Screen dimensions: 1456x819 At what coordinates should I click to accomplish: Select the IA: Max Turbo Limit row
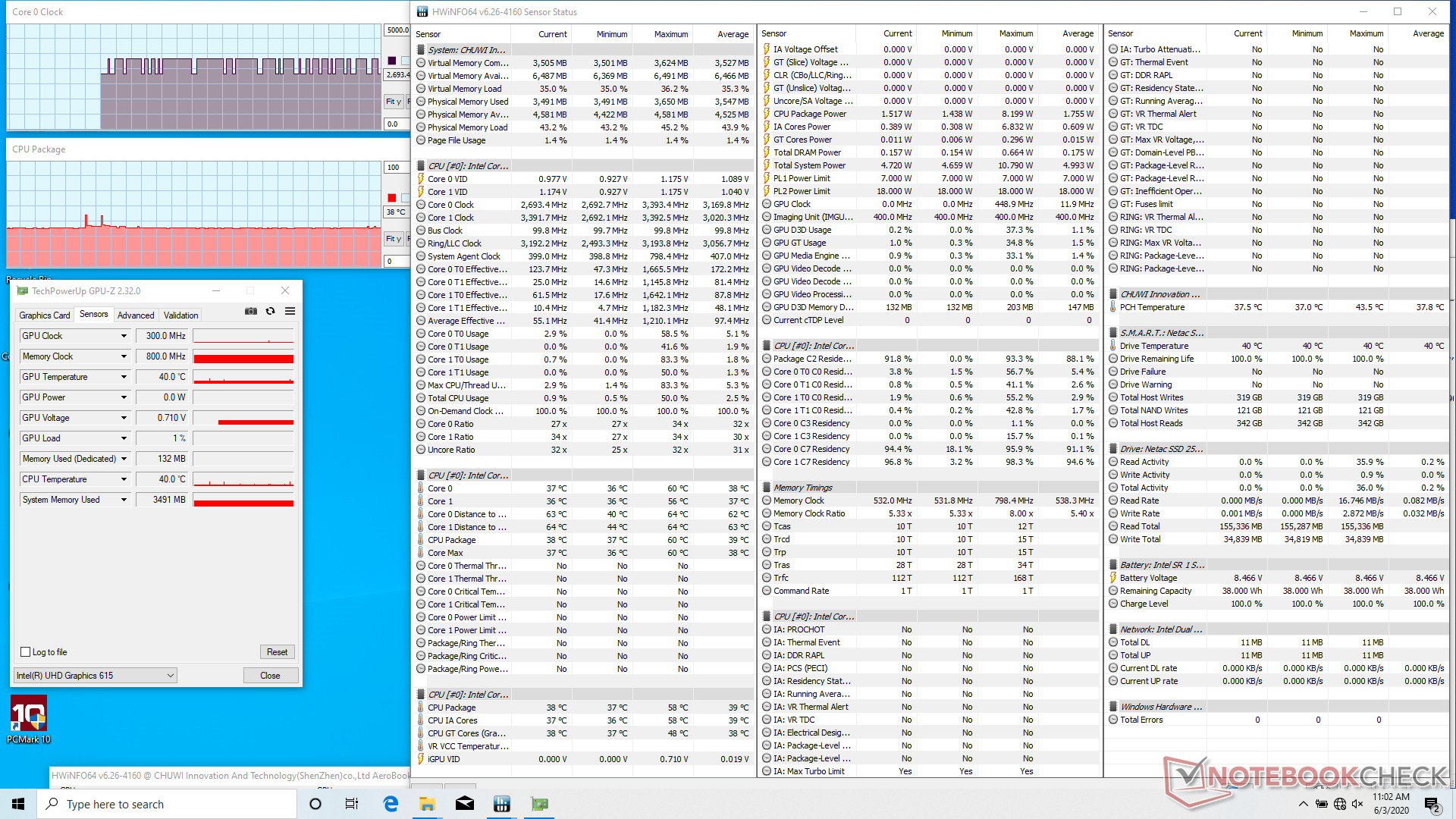[930, 771]
